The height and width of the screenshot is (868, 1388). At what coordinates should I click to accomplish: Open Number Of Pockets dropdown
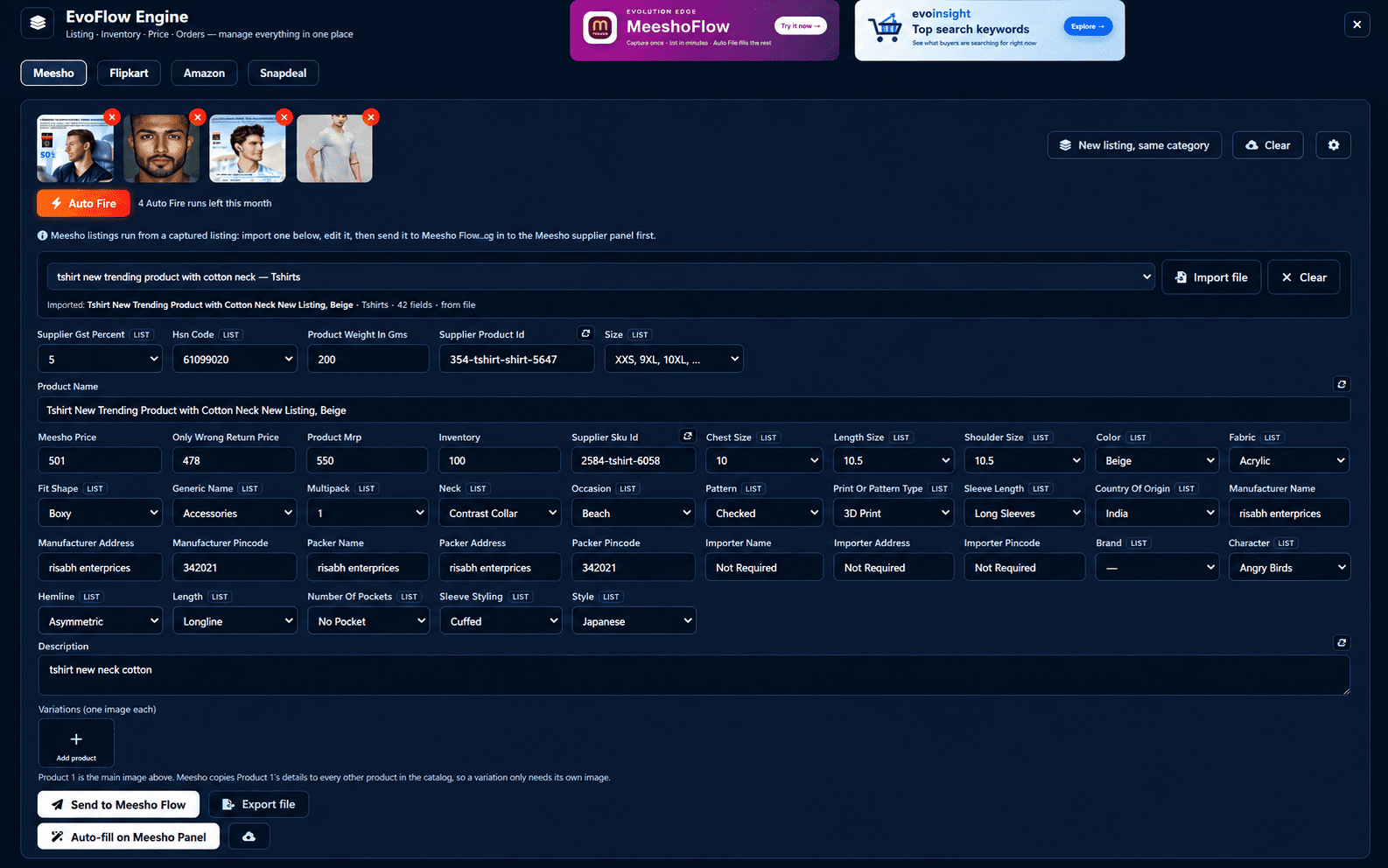click(368, 620)
